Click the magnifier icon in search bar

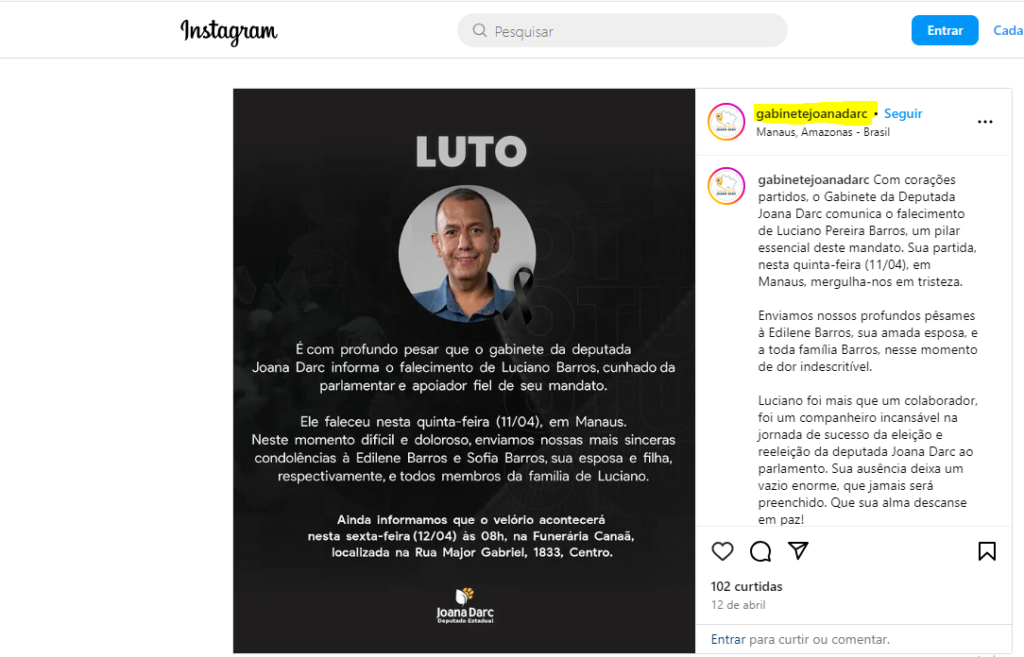(x=480, y=31)
